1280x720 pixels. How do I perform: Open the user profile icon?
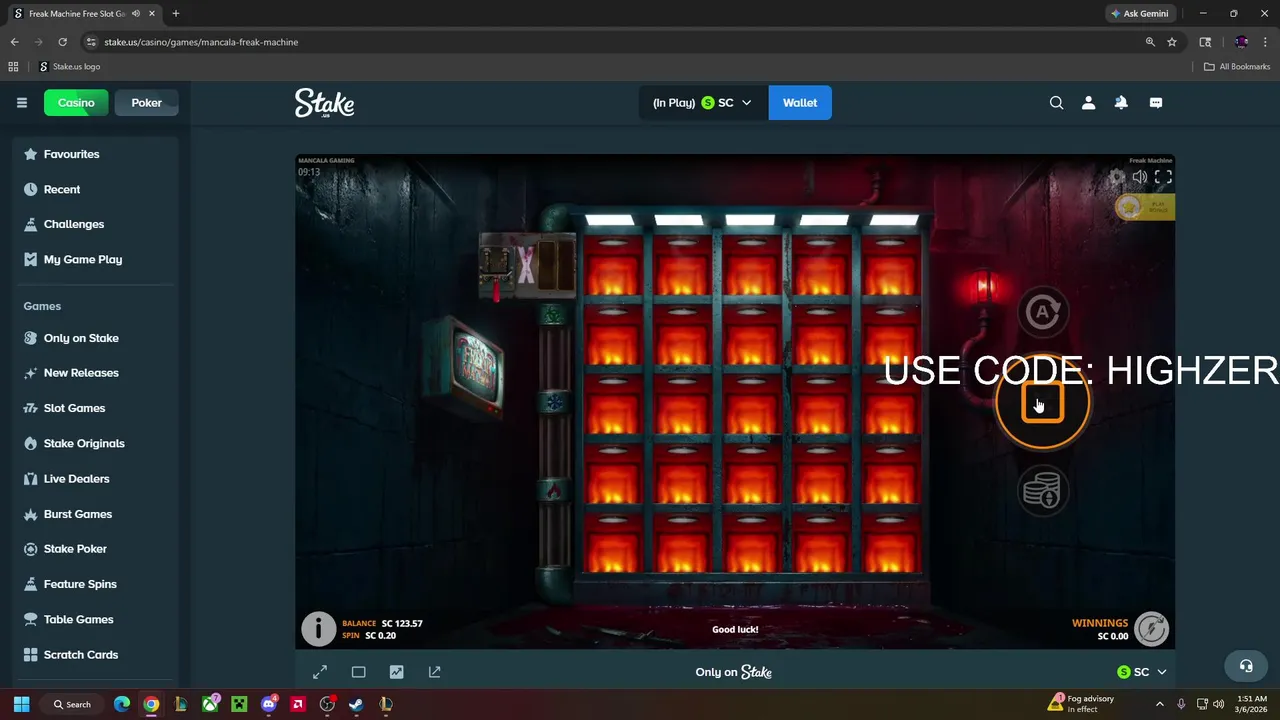(x=1089, y=102)
